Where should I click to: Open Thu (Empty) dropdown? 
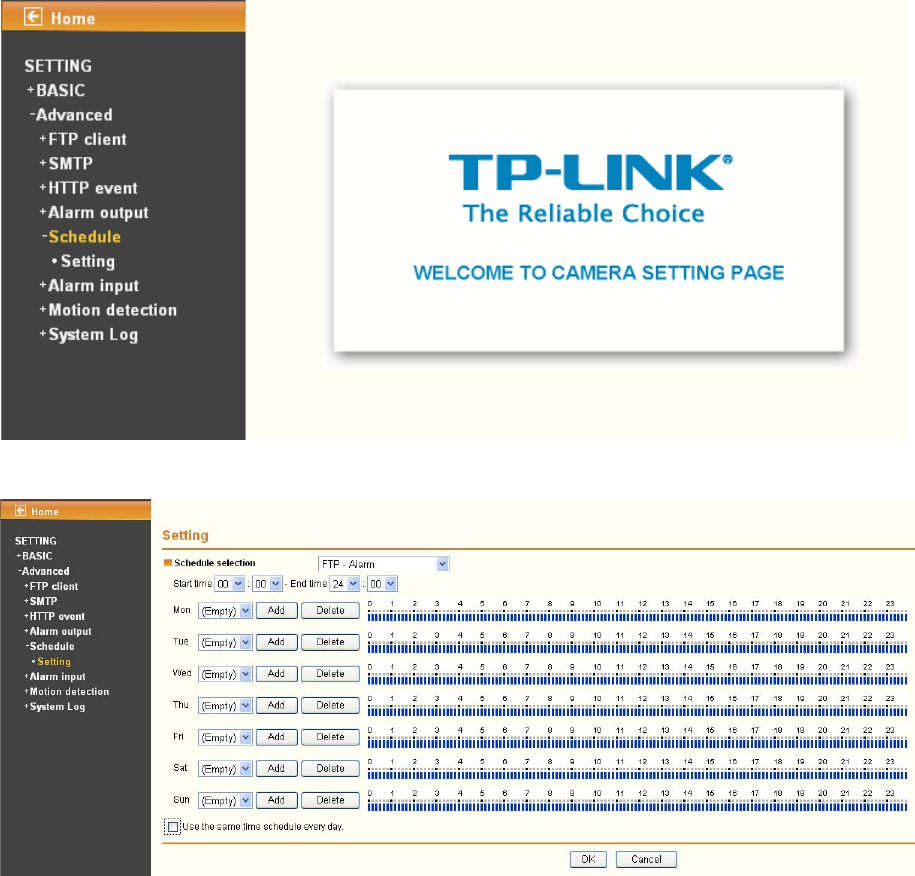click(225, 706)
